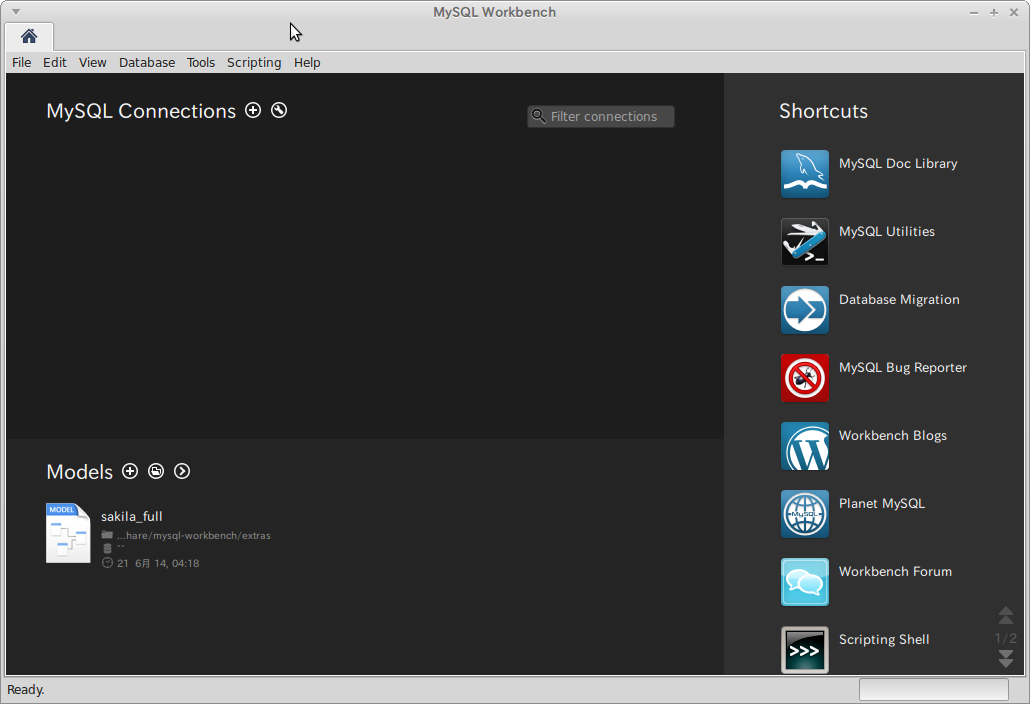The height and width of the screenshot is (704, 1030).
Task: Click the Home tab icon
Action: tap(29, 36)
